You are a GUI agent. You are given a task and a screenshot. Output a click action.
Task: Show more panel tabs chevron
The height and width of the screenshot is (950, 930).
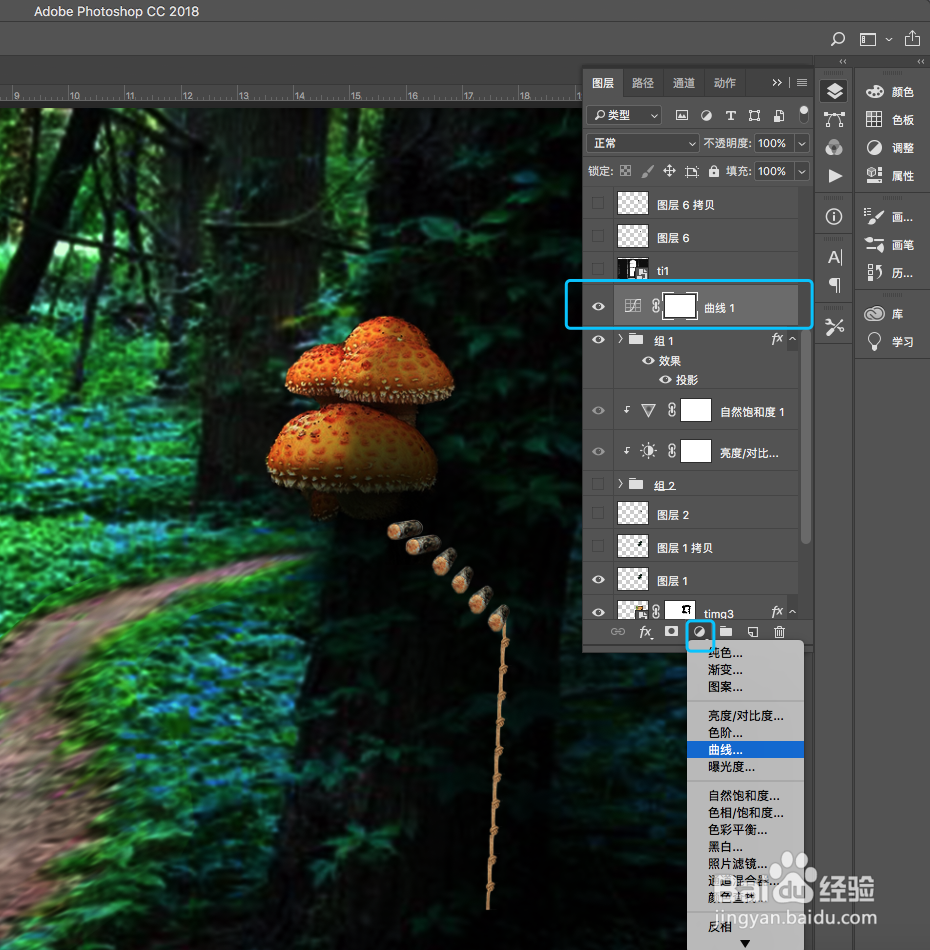point(777,82)
